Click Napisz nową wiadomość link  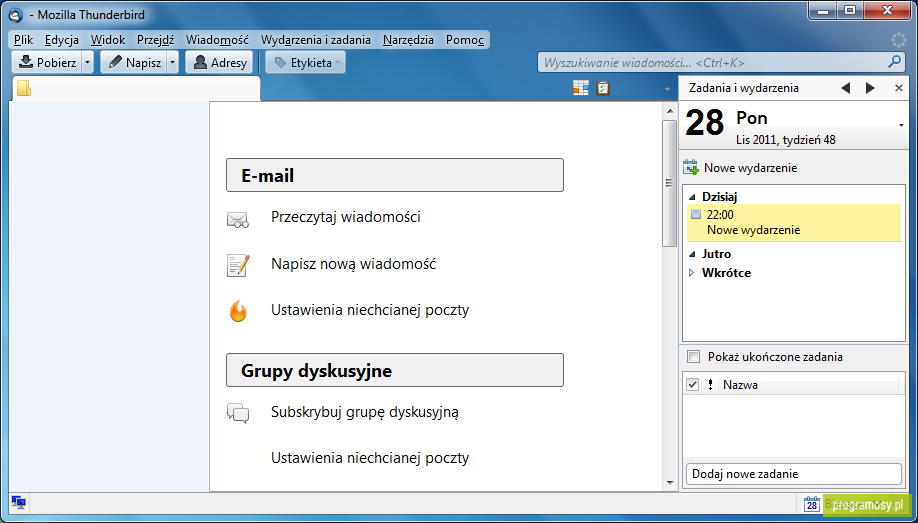tap(353, 264)
